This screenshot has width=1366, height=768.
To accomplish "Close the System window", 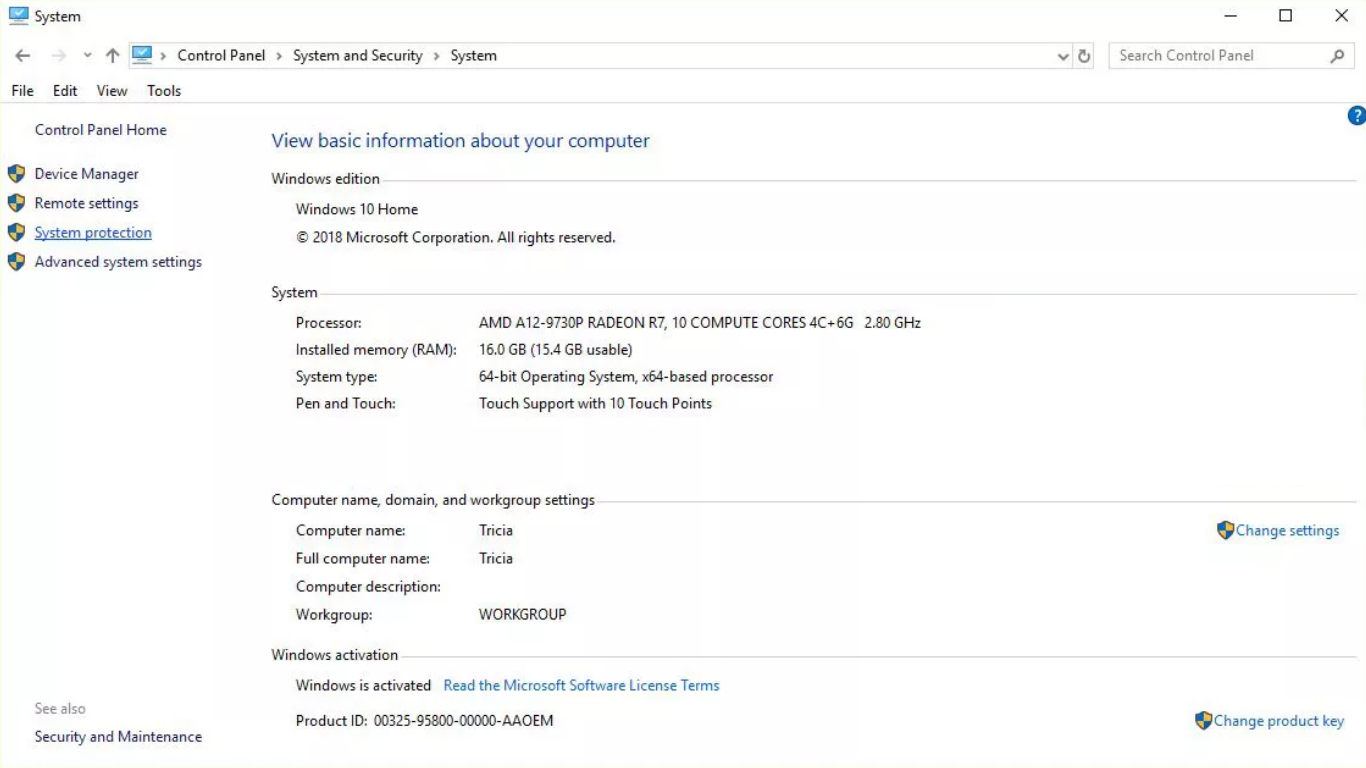I will coord(1341,16).
